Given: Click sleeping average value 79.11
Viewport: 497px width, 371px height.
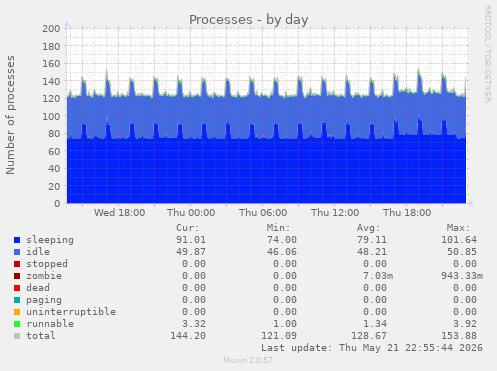Looking at the screenshot, I should pos(372,240).
